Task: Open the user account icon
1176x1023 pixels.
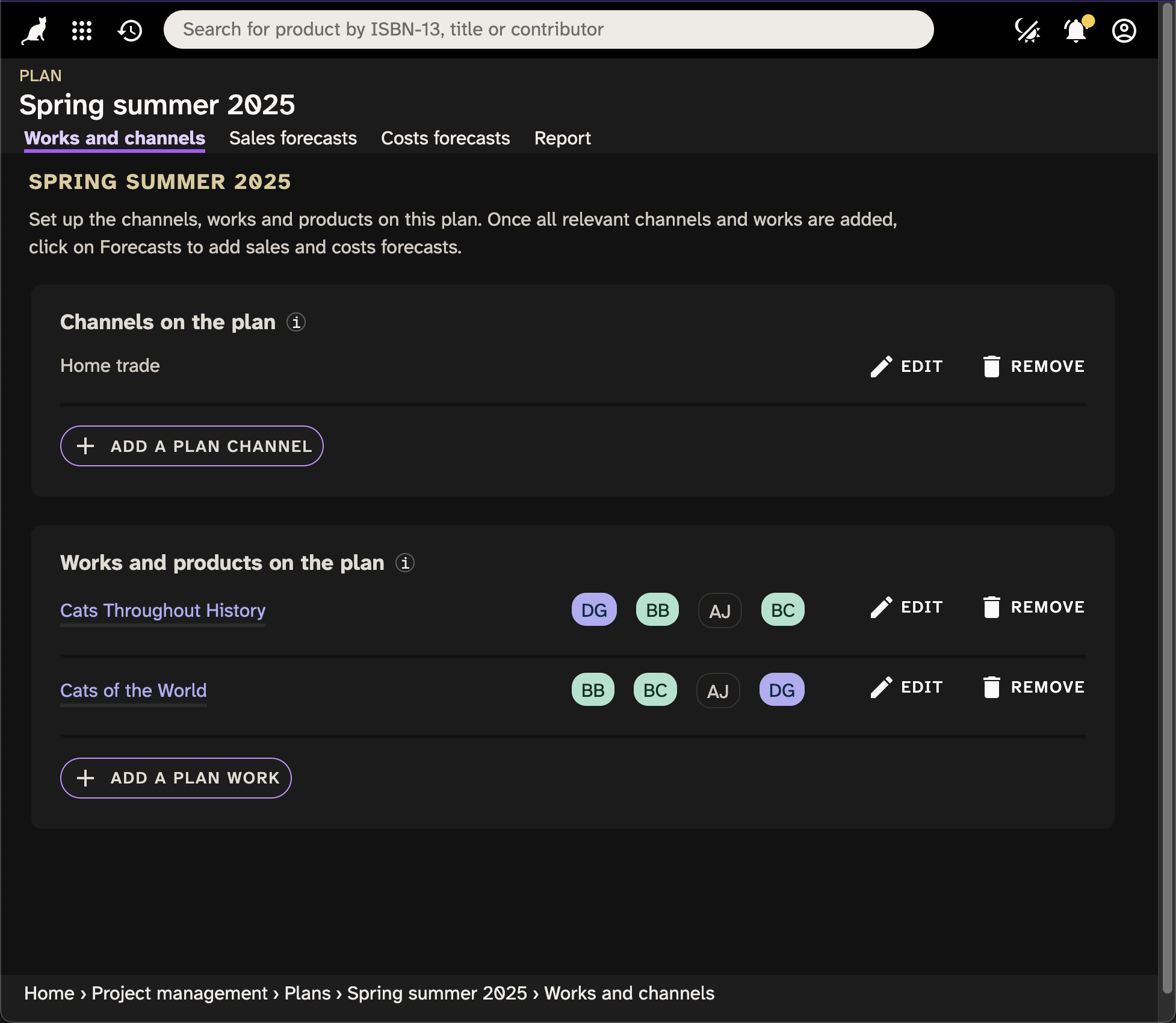Action: click(x=1124, y=30)
